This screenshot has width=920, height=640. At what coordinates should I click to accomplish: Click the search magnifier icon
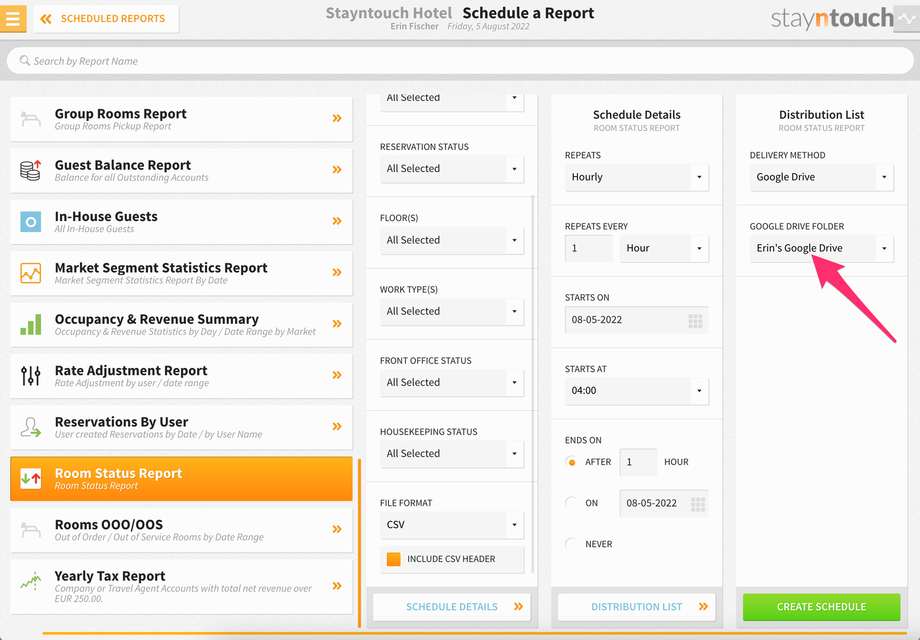(25, 60)
